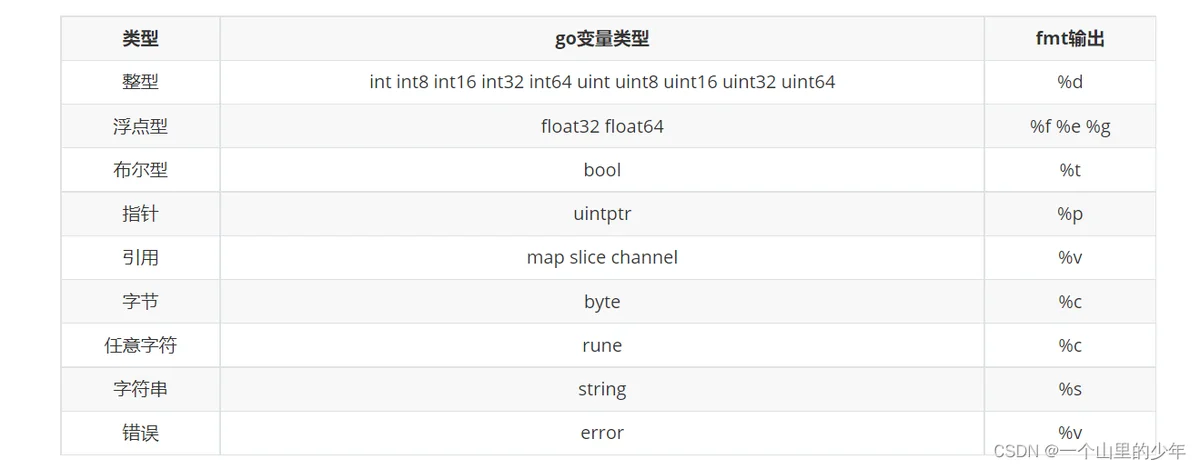Click the bool type cell
Image resolution: width=1200 pixels, height=469 pixels.
(602, 170)
